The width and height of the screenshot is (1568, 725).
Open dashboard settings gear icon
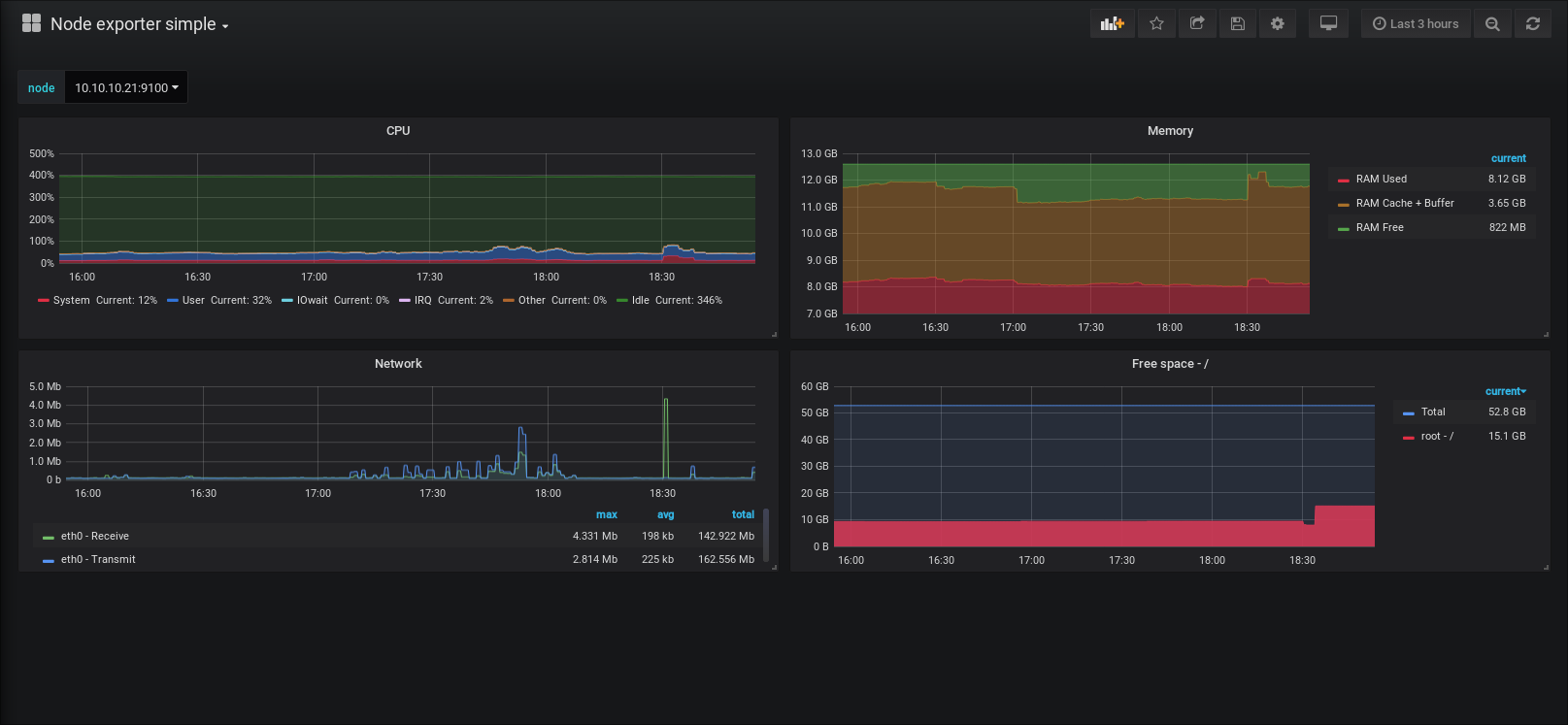1278,24
